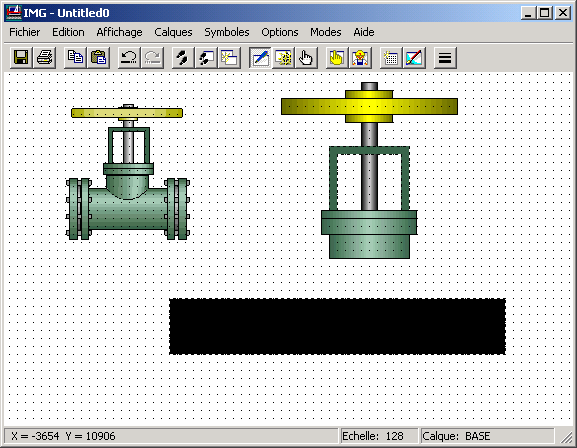
Task: Click the Save floppy disk icon
Action: 21,58
